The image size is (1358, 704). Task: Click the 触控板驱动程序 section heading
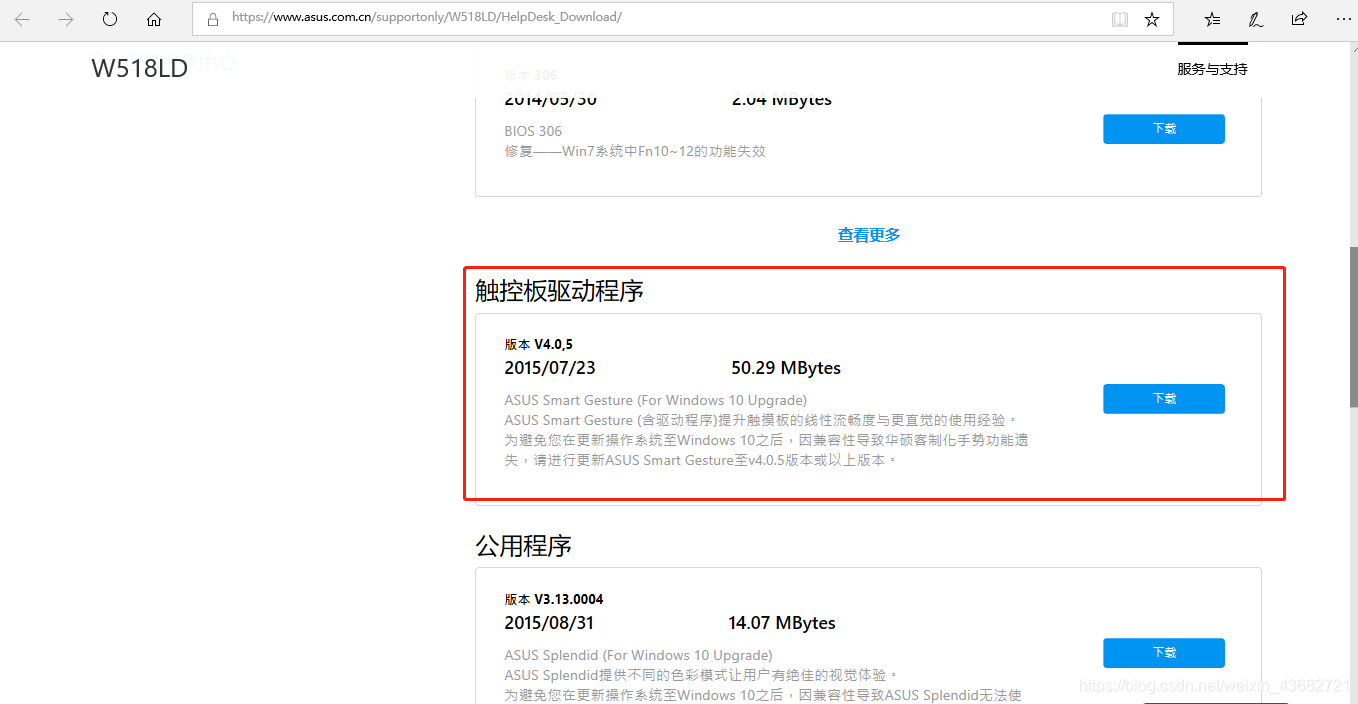[559, 291]
